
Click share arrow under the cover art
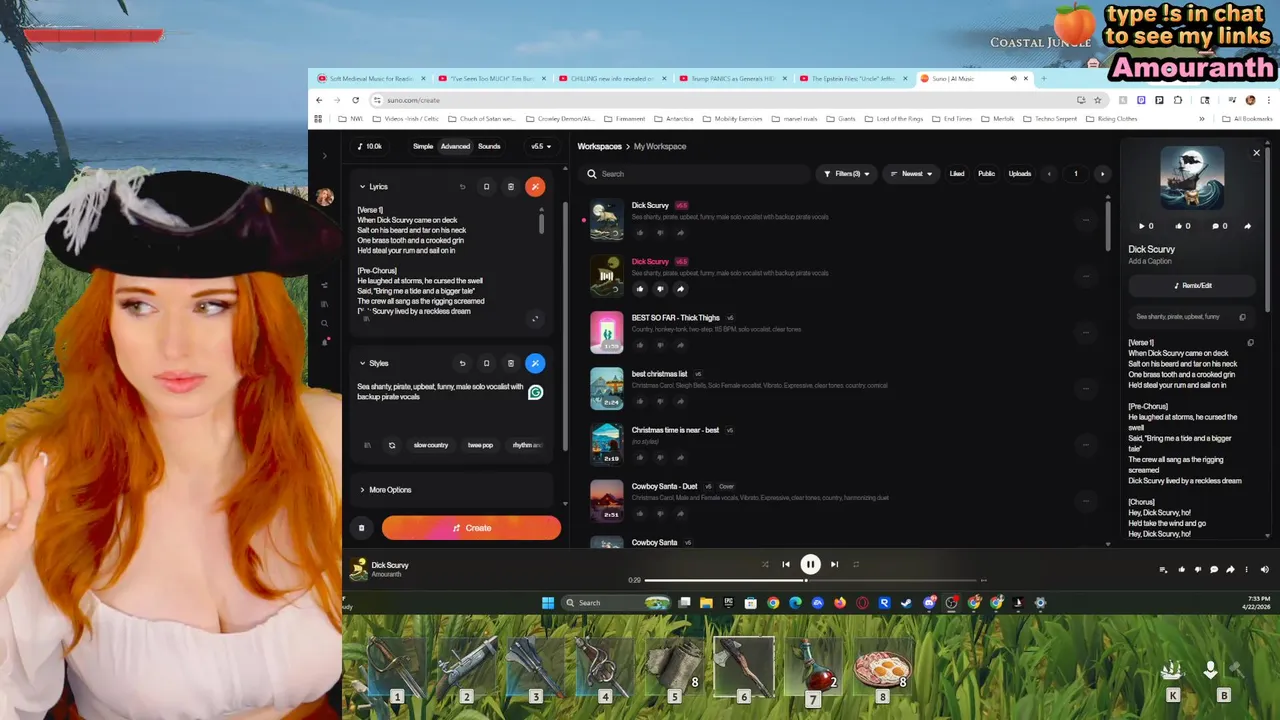1247,226
